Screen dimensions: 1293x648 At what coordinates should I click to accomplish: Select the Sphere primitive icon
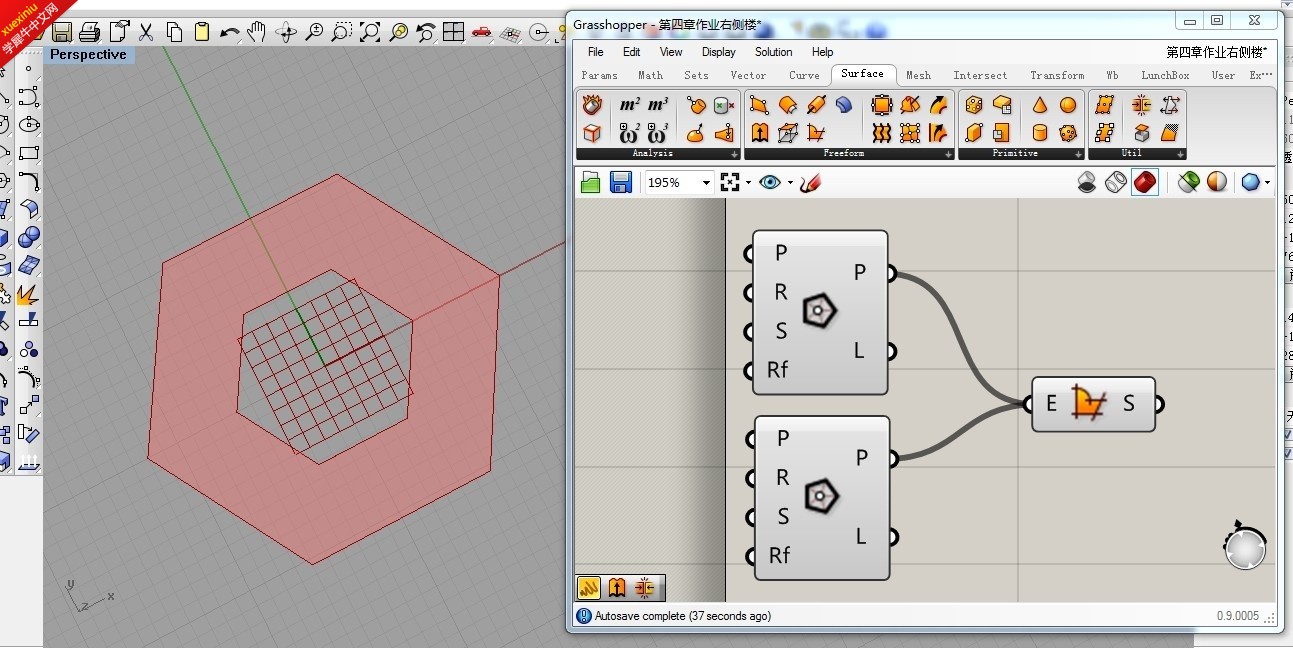pos(1068,105)
